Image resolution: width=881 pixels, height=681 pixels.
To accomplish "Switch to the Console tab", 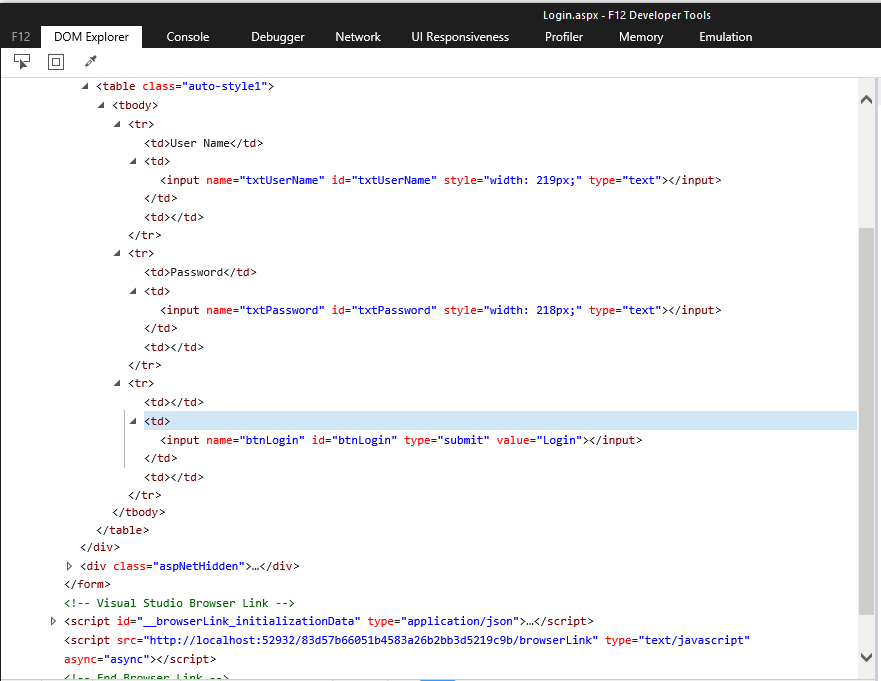I will click(188, 37).
